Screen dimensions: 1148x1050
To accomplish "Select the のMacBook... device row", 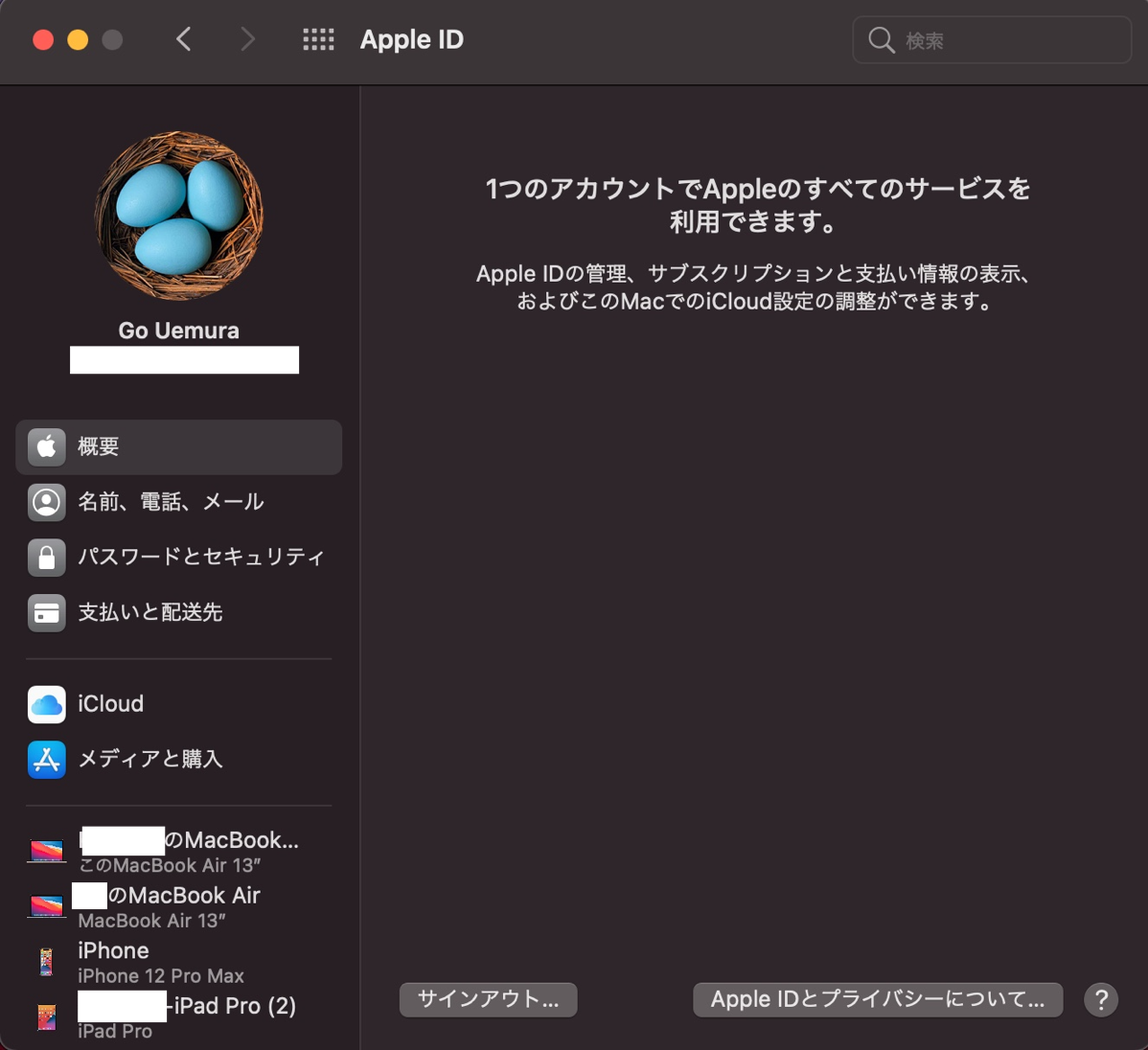I will click(x=178, y=851).
